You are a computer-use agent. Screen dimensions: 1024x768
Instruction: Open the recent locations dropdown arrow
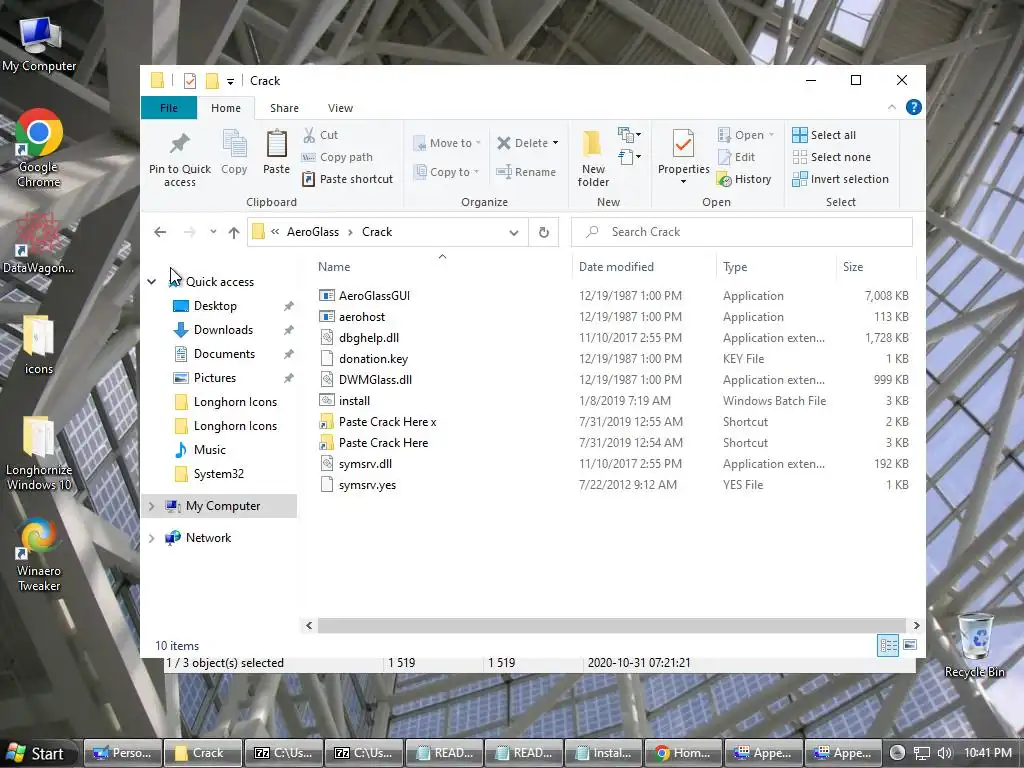tap(213, 232)
